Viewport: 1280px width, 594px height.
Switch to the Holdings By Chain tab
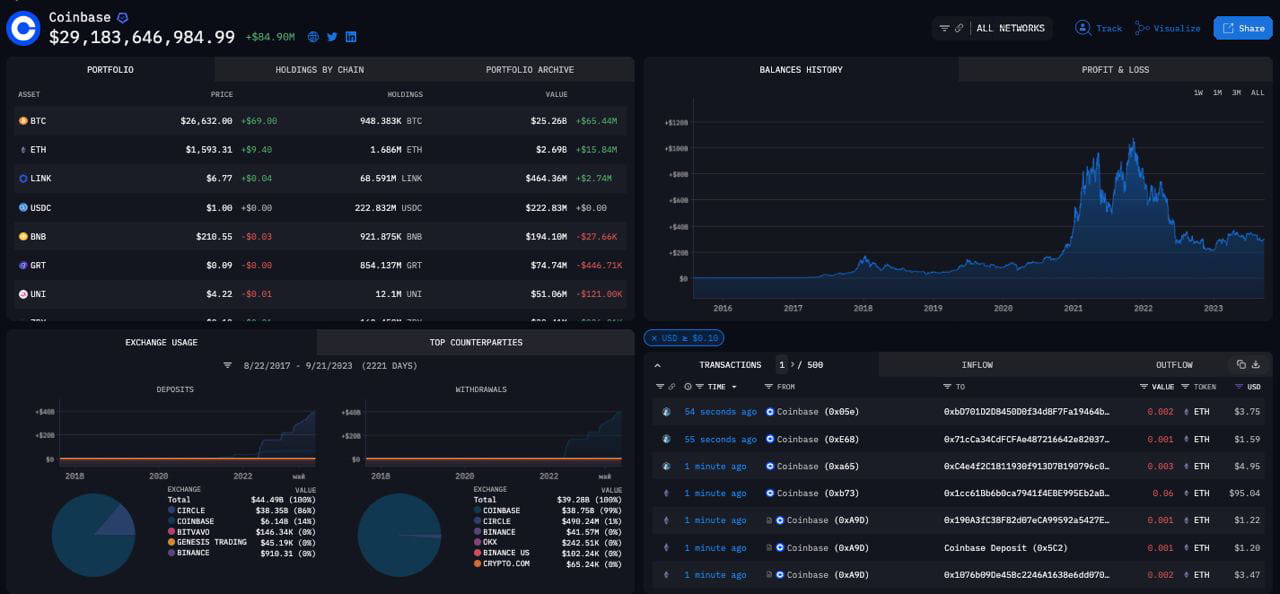pyautogui.click(x=320, y=70)
